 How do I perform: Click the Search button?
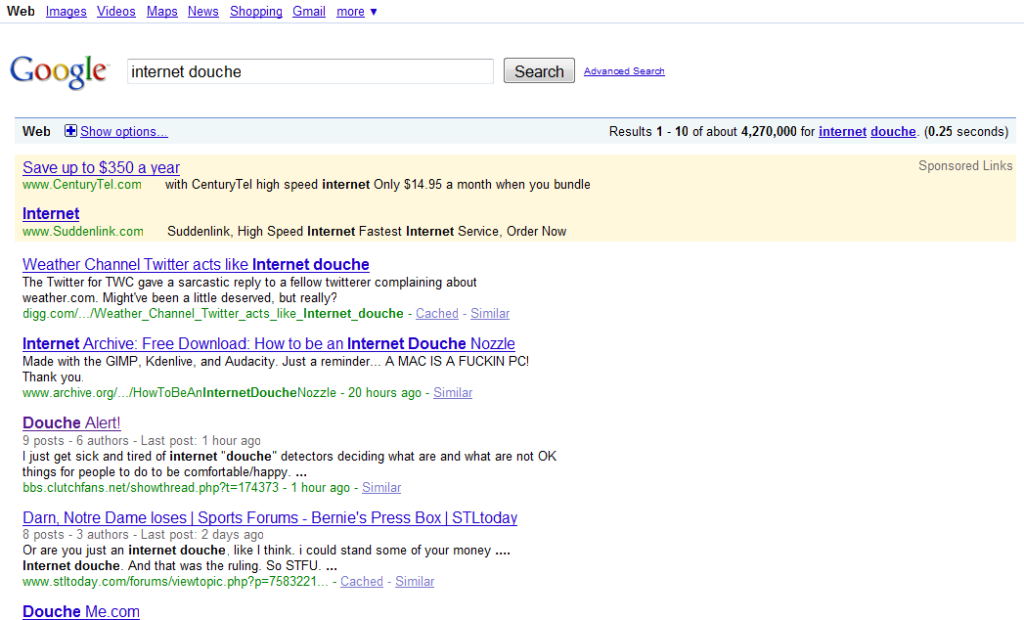[539, 71]
